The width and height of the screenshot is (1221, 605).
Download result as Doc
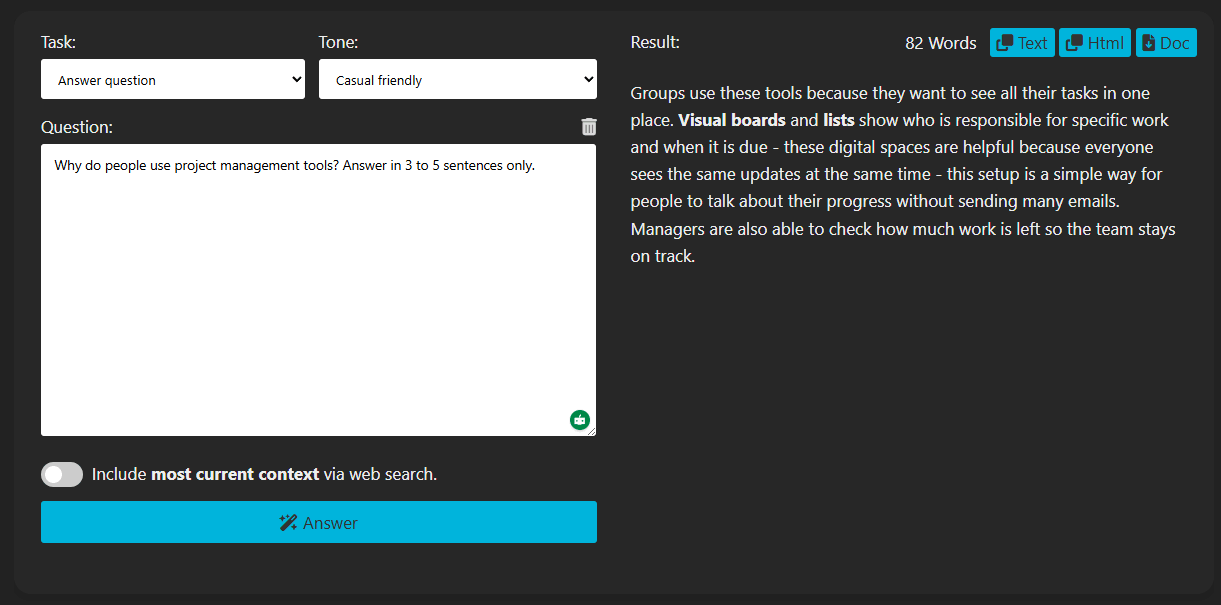click(x=1166, y=43)
